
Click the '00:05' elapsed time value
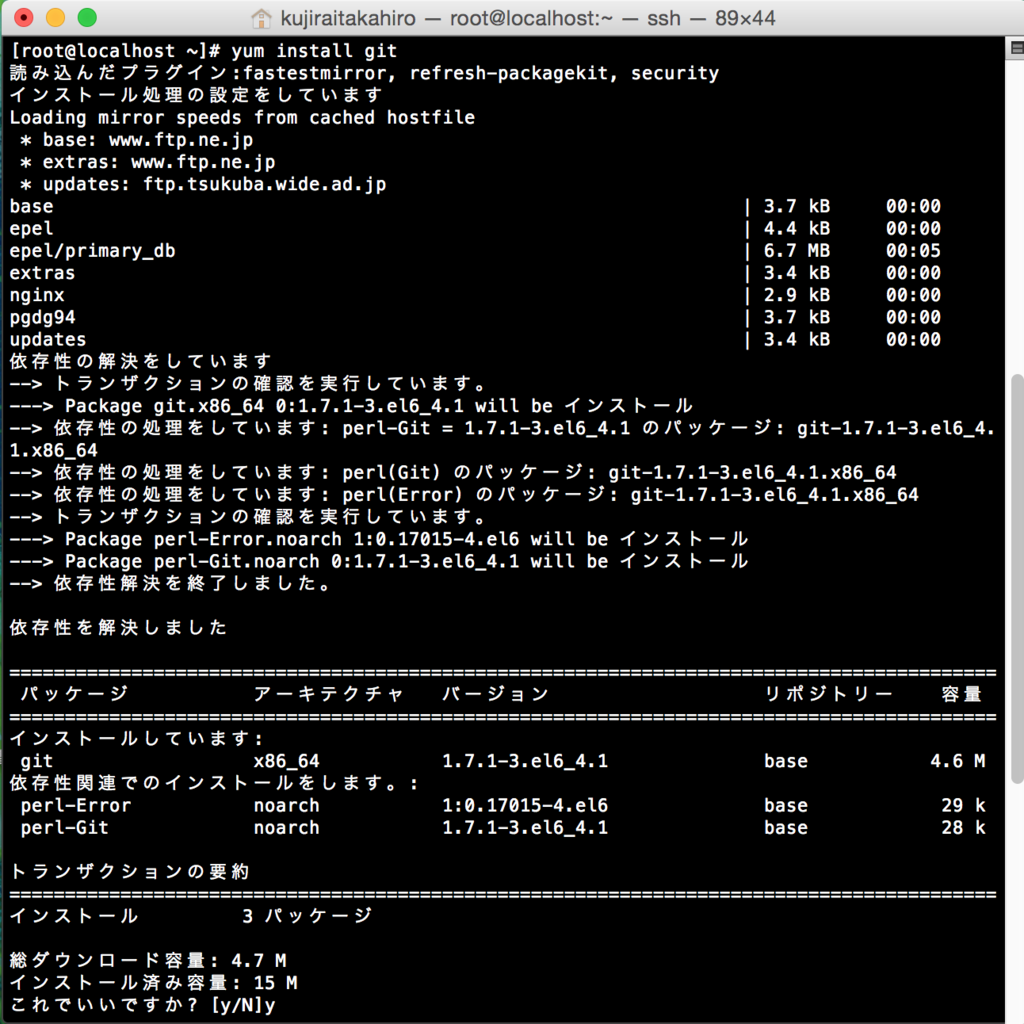point(913,251)
